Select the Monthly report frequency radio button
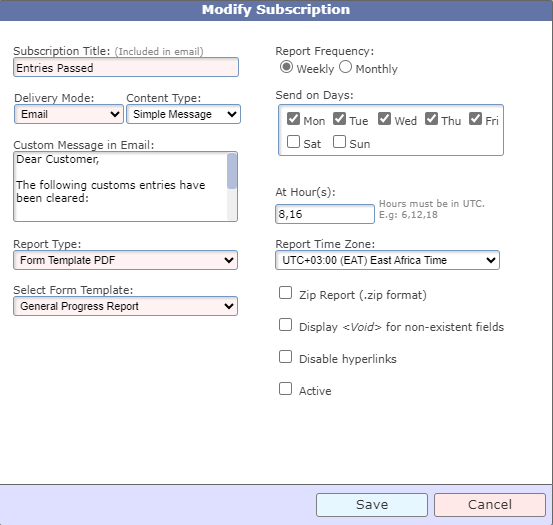 [x=345, y=67]
